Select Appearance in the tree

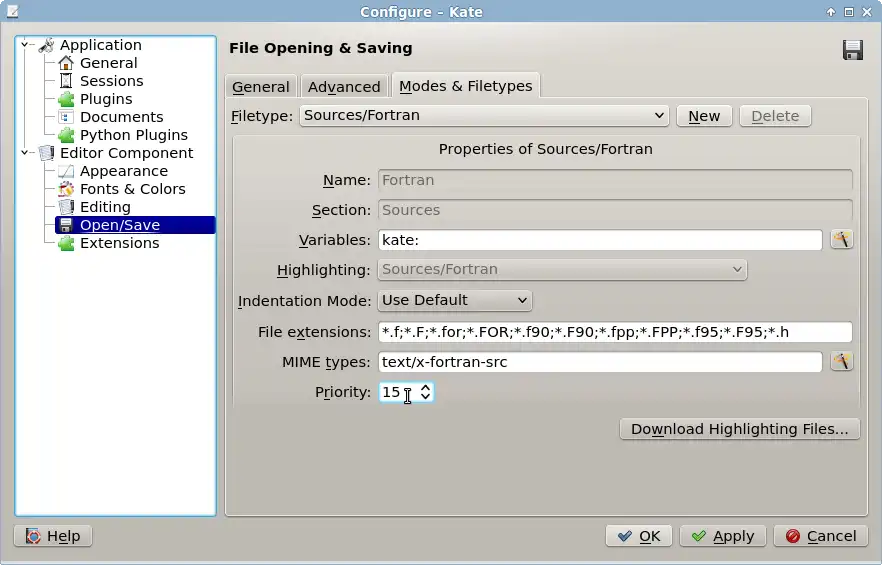[x=124, y=171]
